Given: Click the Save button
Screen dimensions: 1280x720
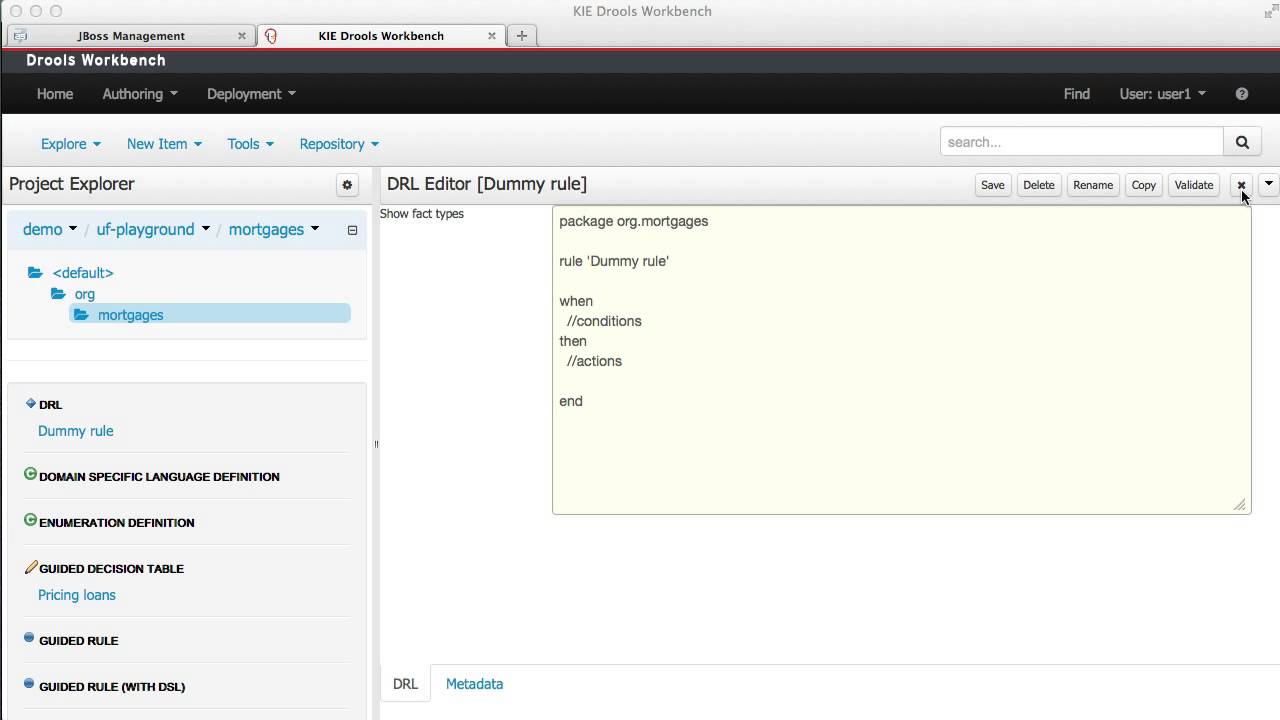Looking at the screenshot, I should click(x=992, y=185).
